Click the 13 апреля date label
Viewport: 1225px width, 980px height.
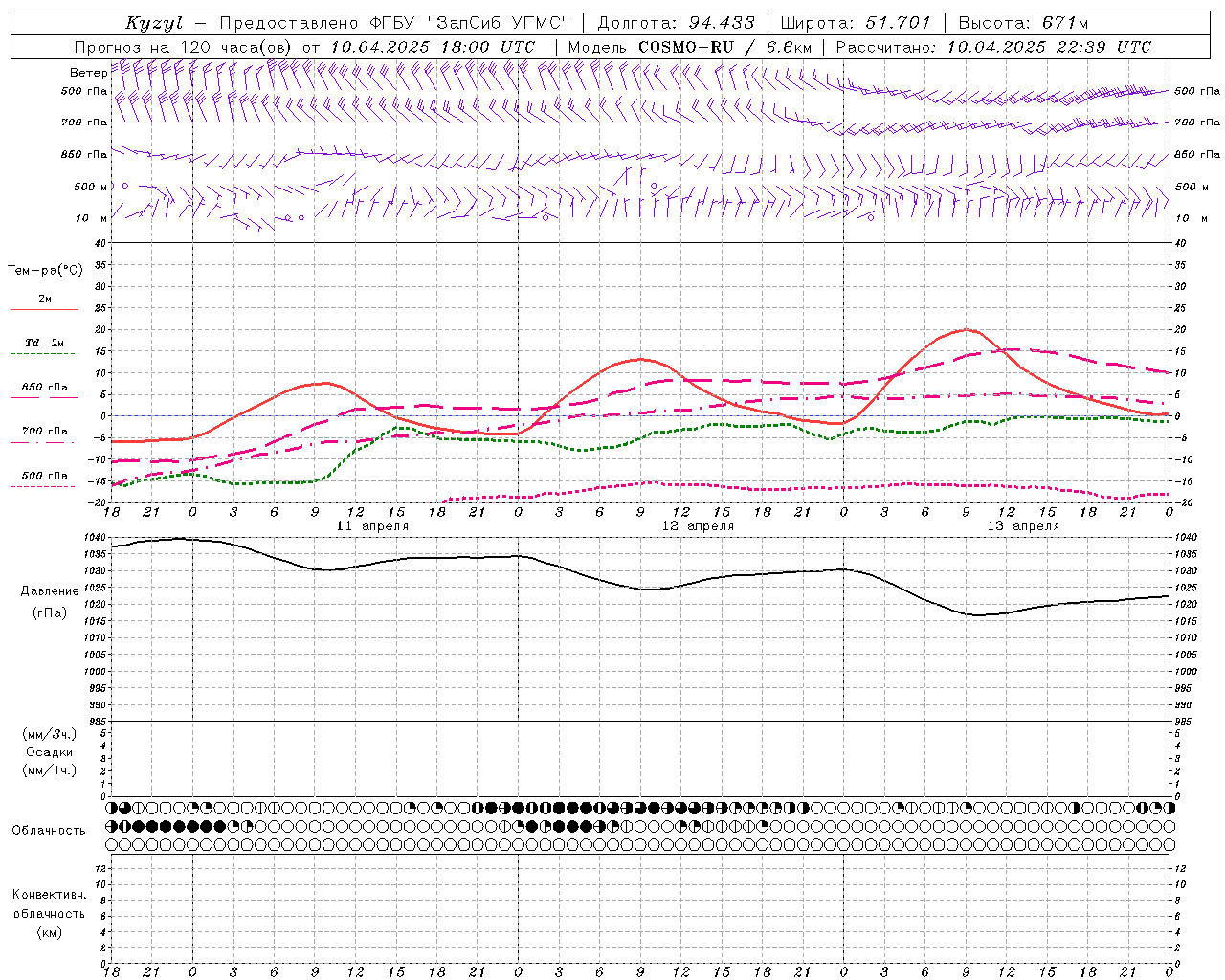tap(1023, 525)
